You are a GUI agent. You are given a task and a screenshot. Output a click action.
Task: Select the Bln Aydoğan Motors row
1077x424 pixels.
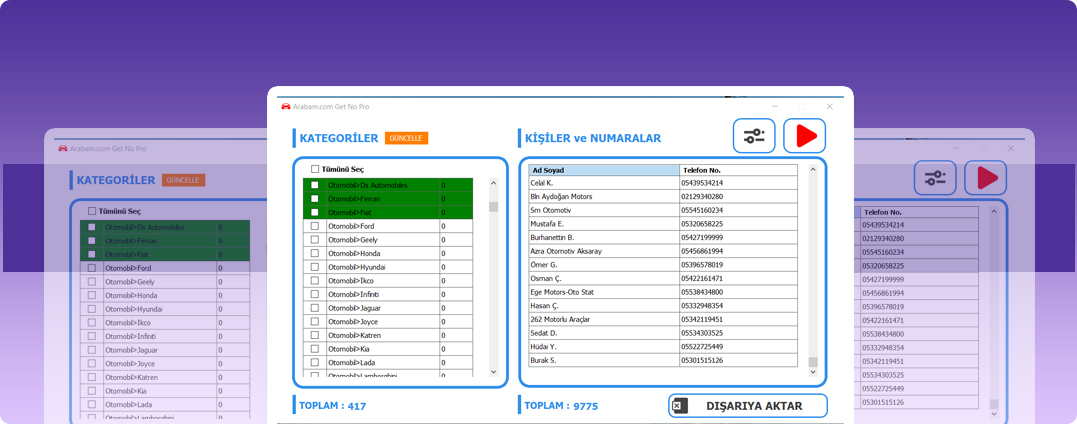663,197
